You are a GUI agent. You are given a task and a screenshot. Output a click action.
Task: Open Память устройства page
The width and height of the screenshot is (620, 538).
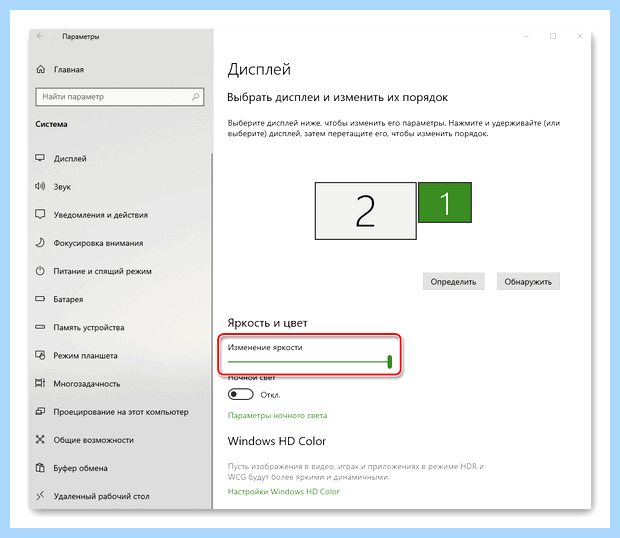coord(89,327)
